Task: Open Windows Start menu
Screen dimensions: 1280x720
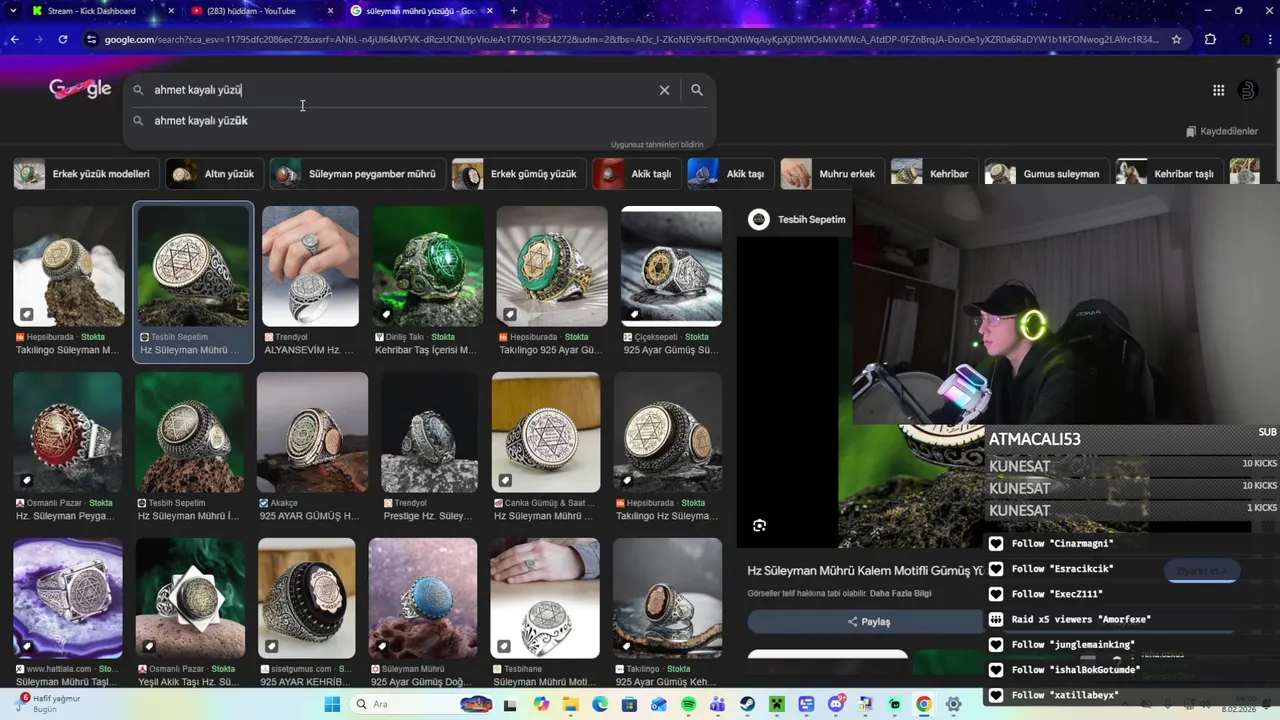Action: pyautogui.click(x=332, y=704)
